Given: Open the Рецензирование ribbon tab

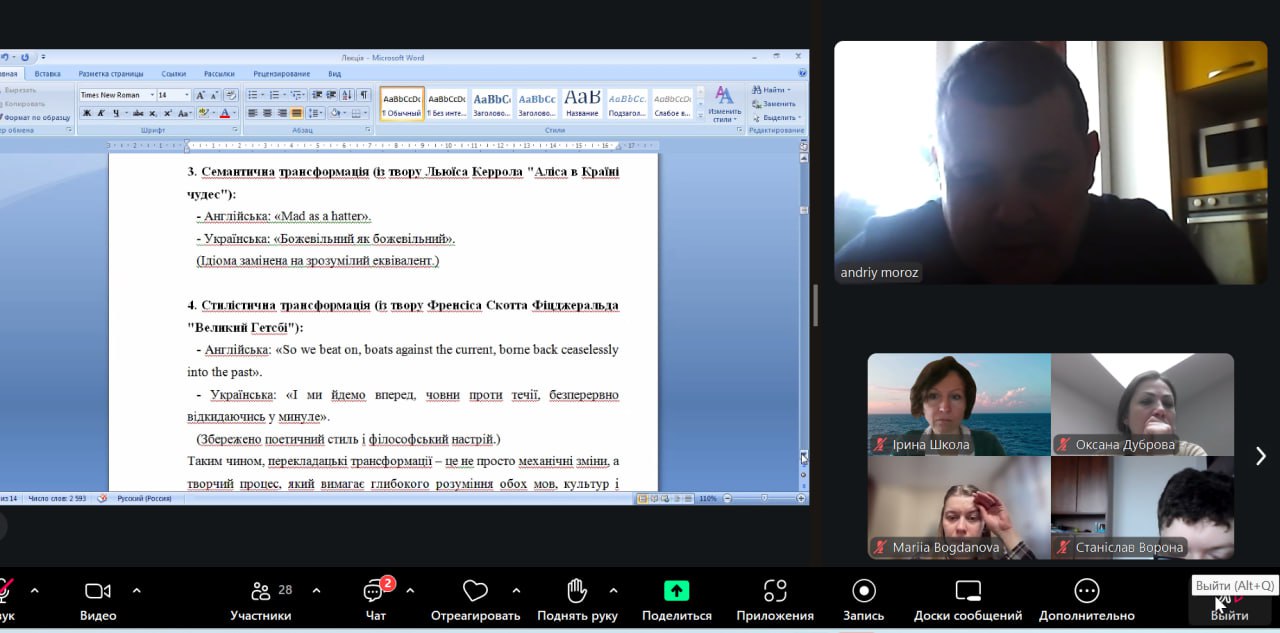Looking at the screenshot, I should click(x=281, y=74).
